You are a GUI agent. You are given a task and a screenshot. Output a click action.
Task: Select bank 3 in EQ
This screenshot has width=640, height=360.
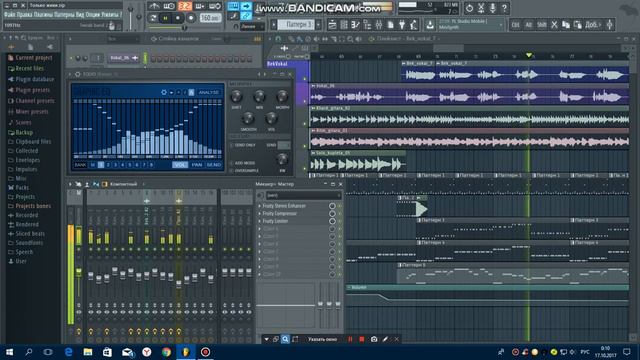click(x=115, y=165)
